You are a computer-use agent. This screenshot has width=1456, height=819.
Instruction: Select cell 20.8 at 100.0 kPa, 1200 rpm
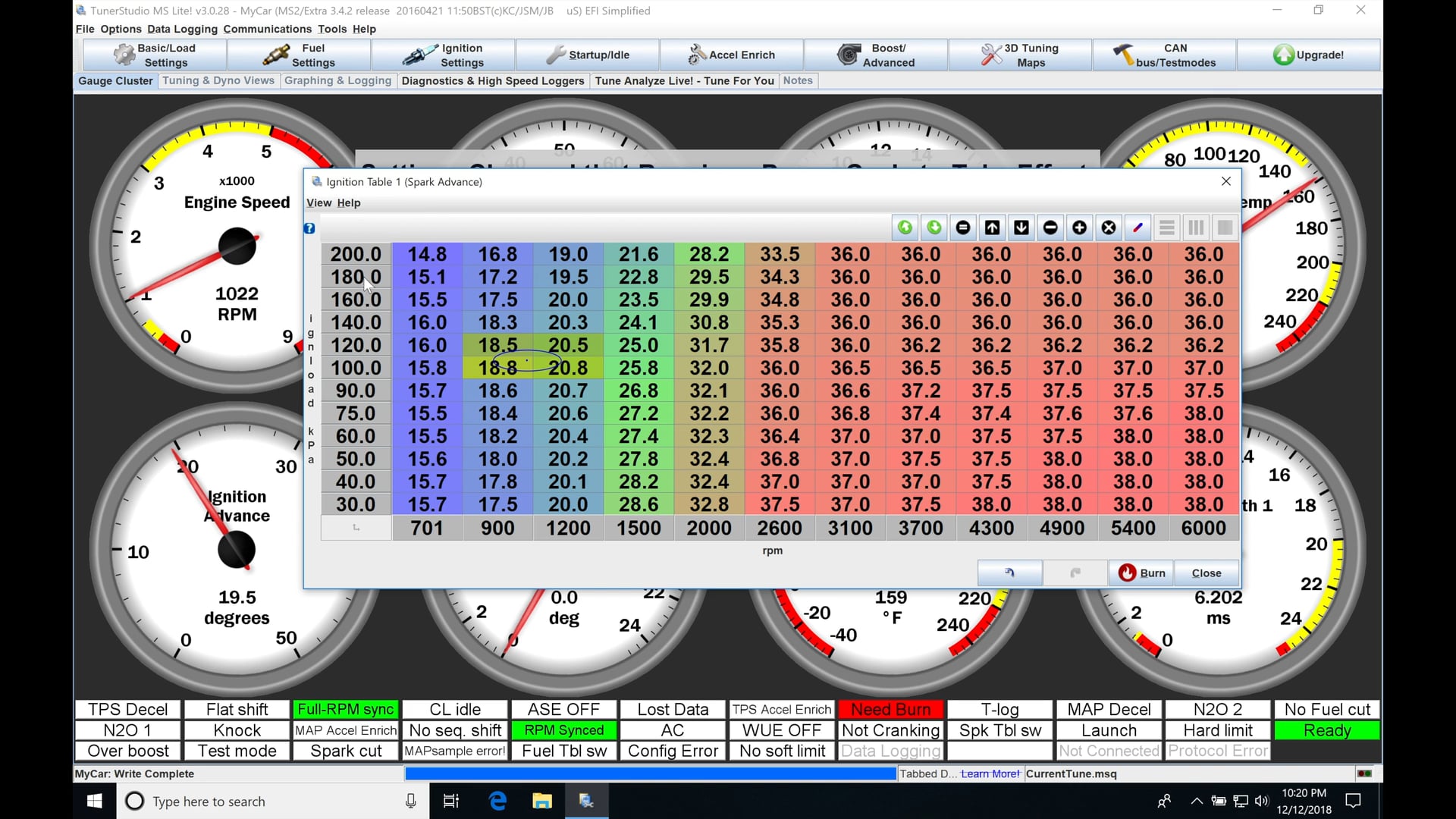click(568, 368)
